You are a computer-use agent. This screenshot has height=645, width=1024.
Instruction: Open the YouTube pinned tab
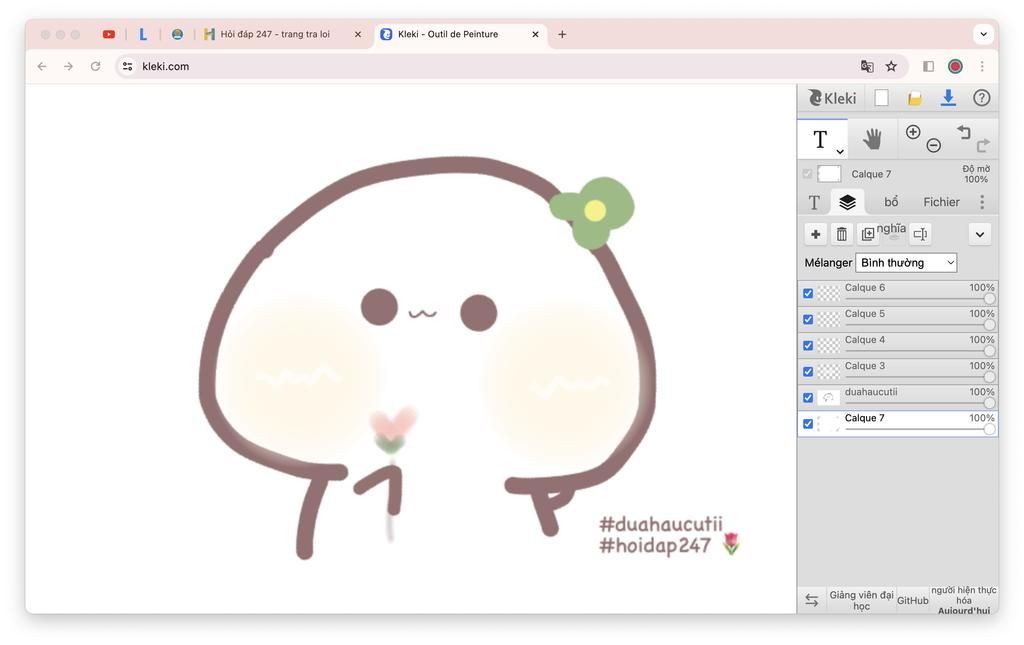[109, 34]
